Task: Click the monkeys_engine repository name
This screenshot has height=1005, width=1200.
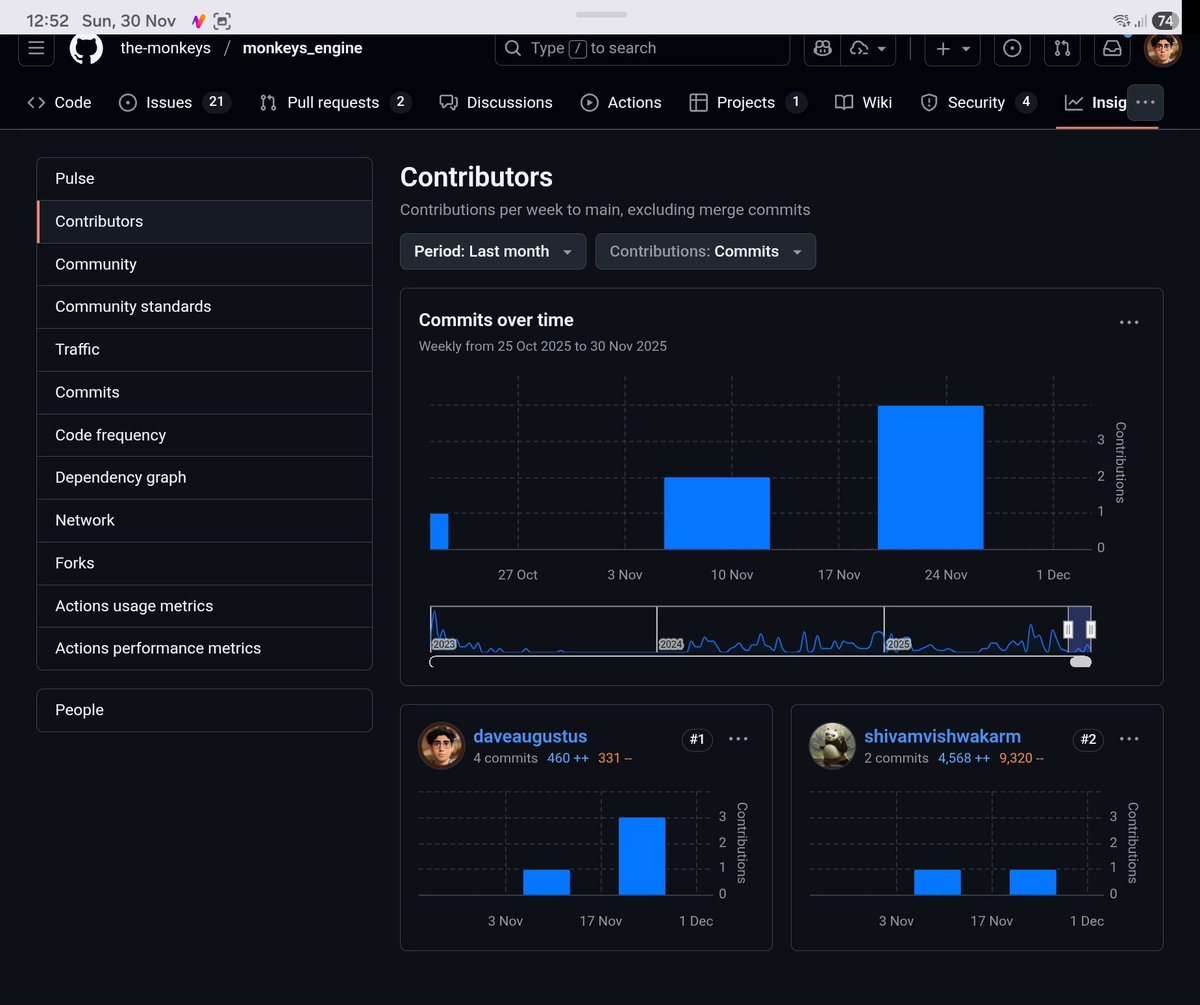Action: (302, 48)
